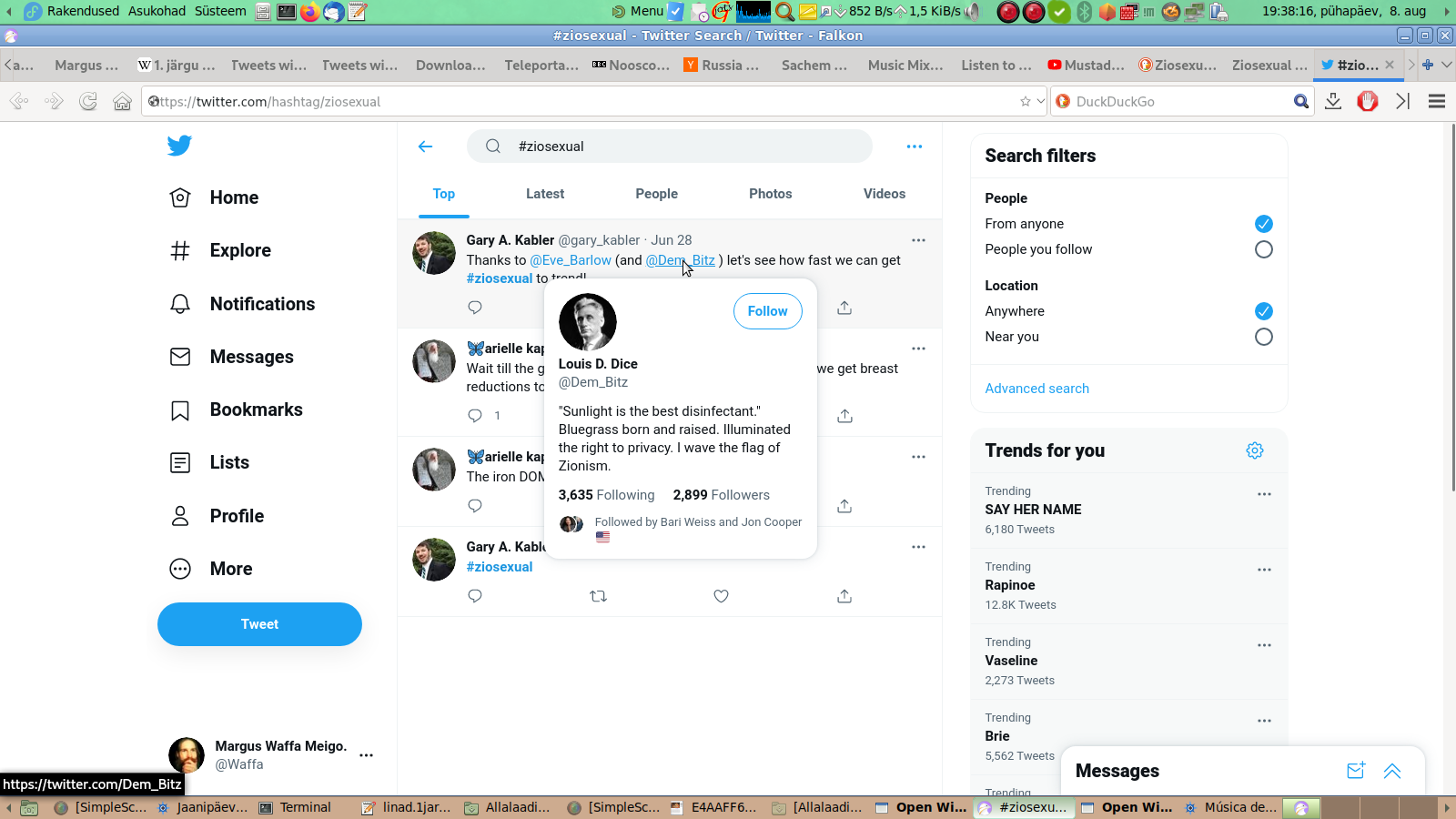This screenshot has width=1456, height=819.
Task: Open more options on arielle's 'Wait till the' tweet
Action: point(918,349)
